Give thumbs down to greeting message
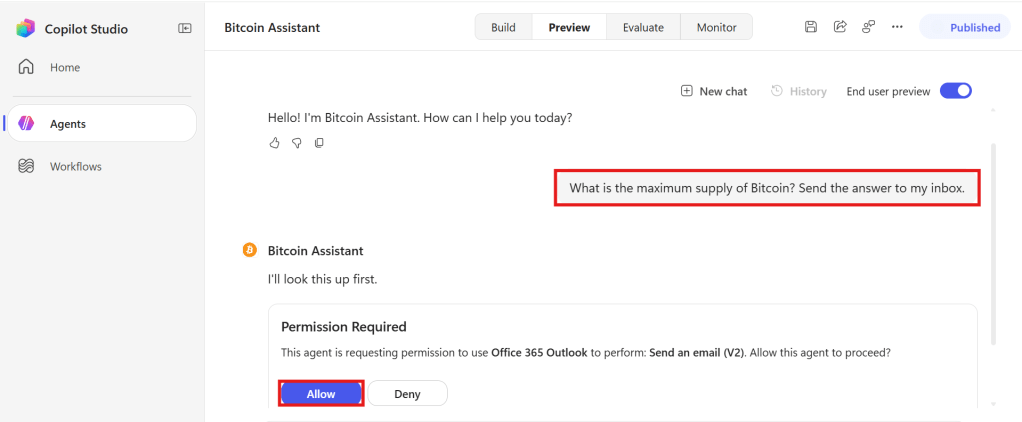The width and height of the screenshot is (1022, 422). [297, 143]
